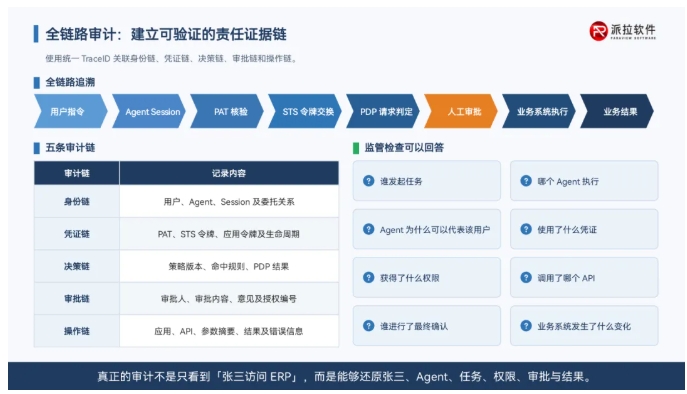Click the TraceID subtitle line
Image resolution: width=687 pixels, height=394 pixels.
click(171, 58)
